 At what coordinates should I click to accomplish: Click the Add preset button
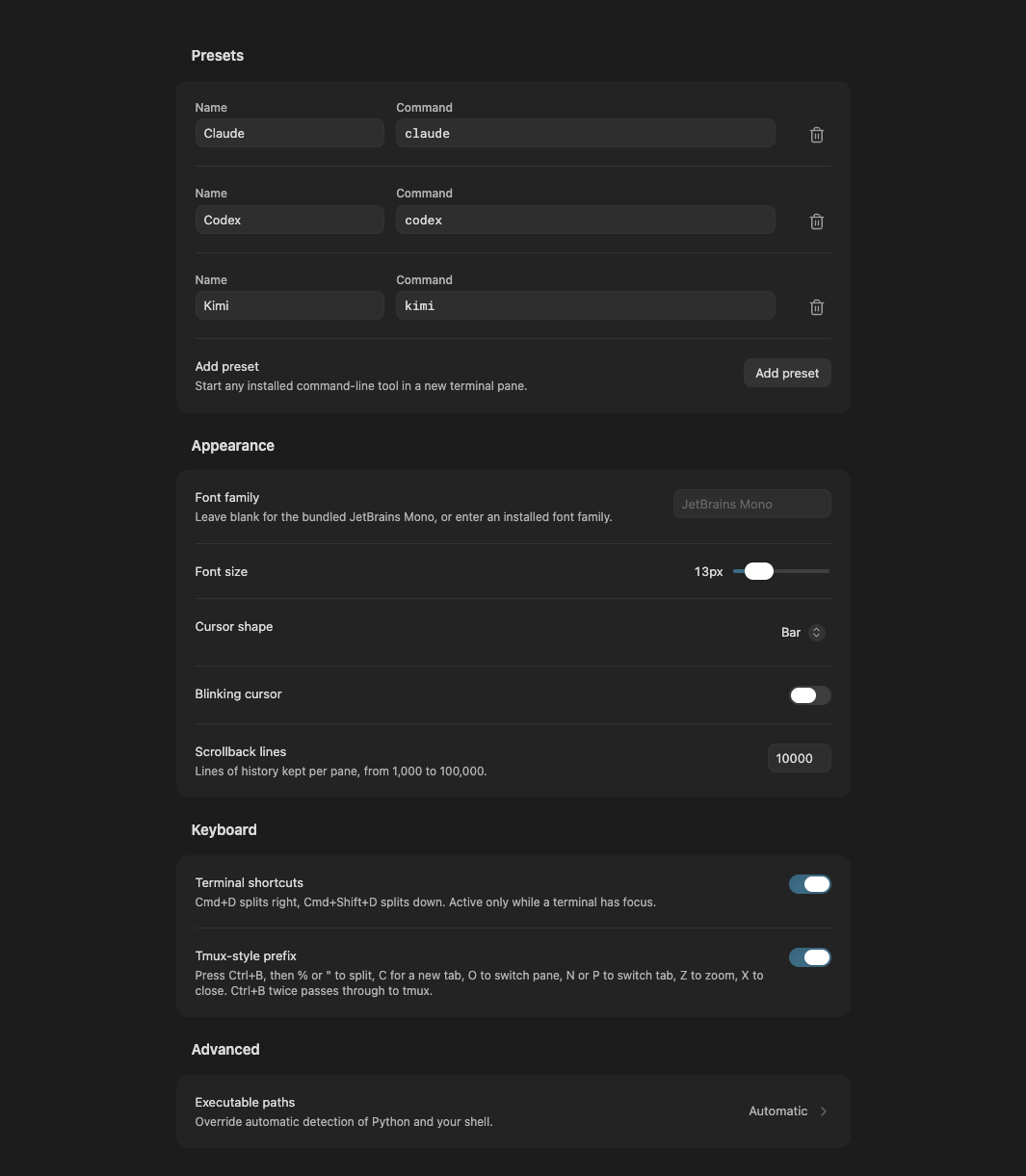click(x=787, y=373)
